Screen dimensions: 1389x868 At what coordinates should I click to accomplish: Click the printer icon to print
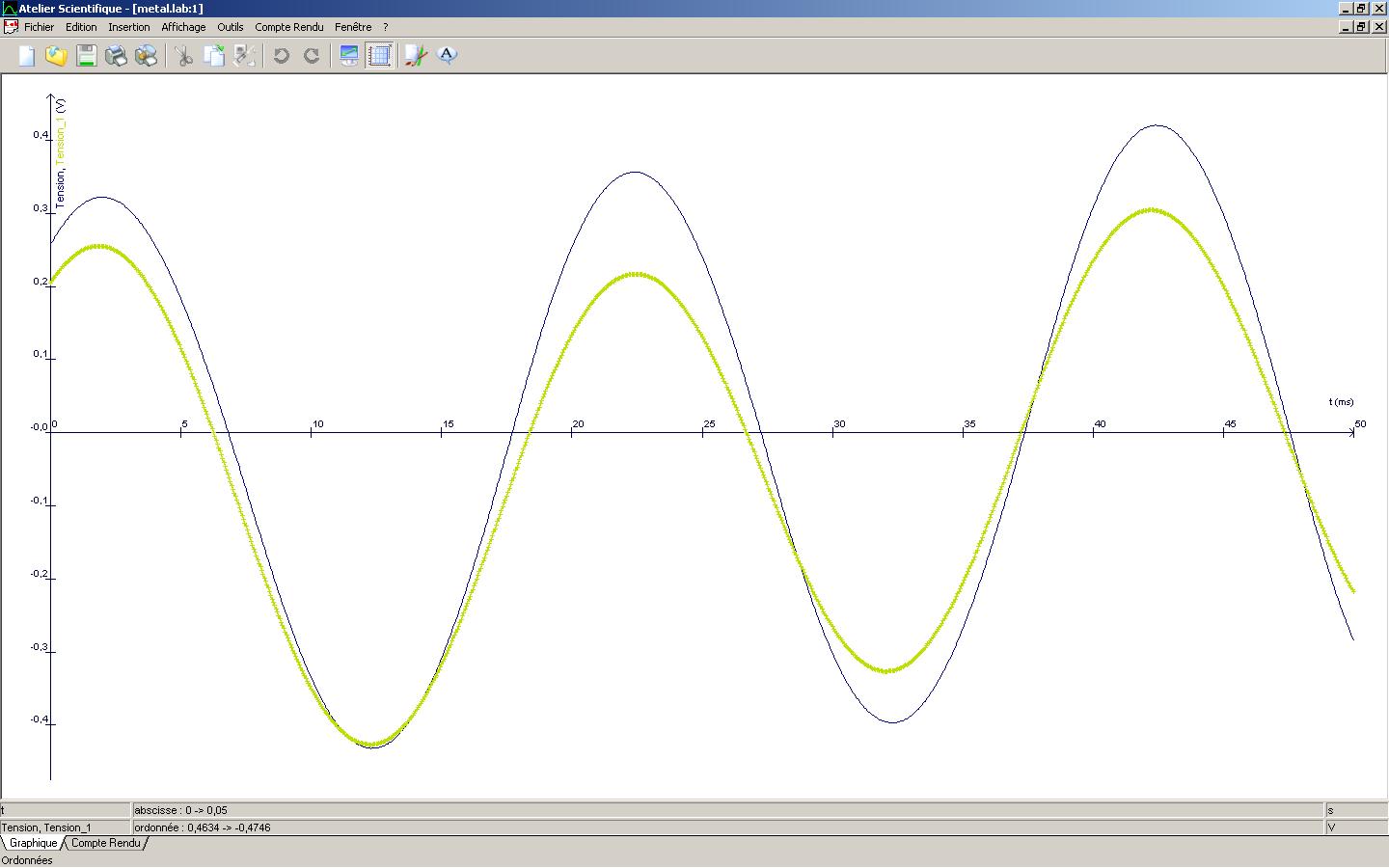[116, 56]
